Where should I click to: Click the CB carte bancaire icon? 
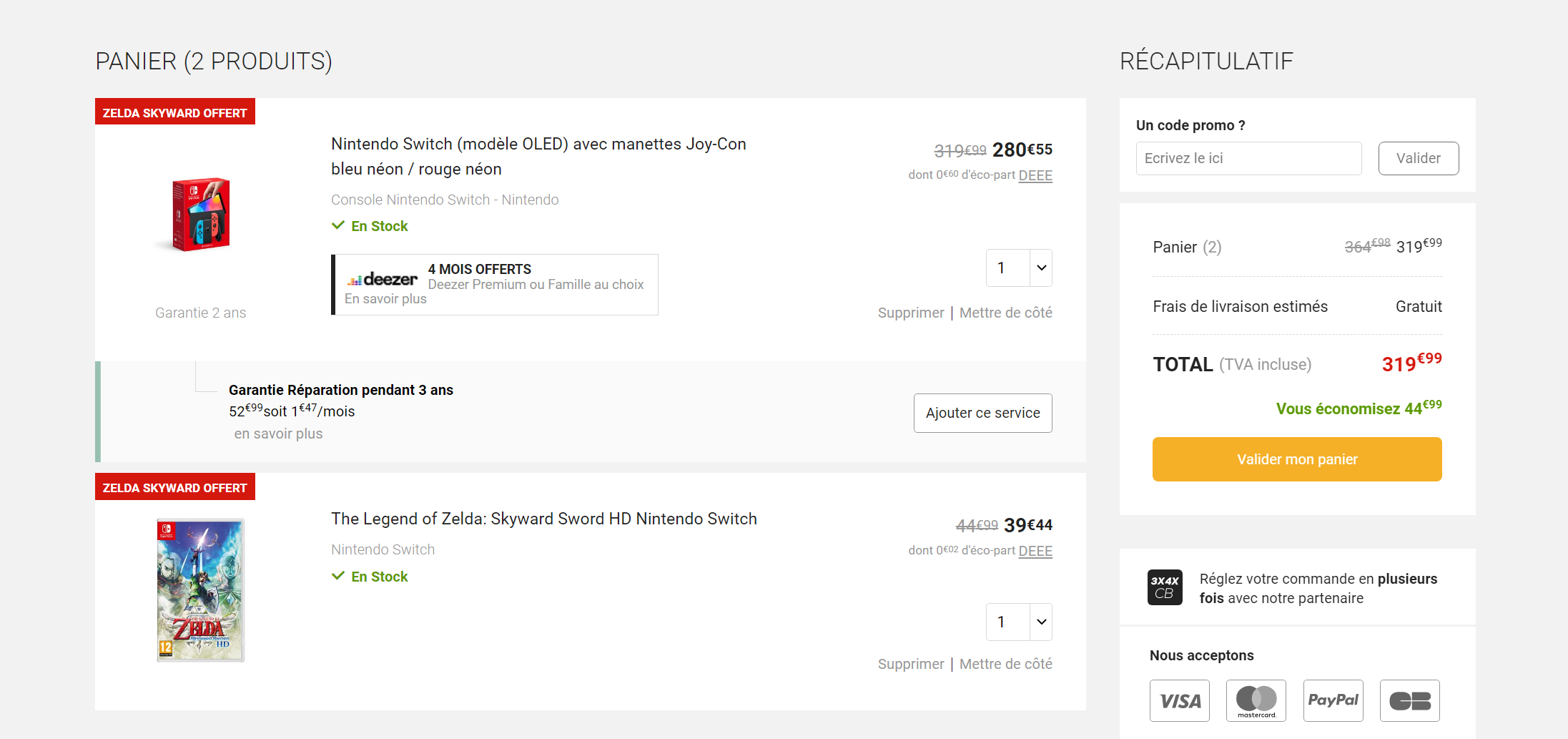pos(1410,700)
